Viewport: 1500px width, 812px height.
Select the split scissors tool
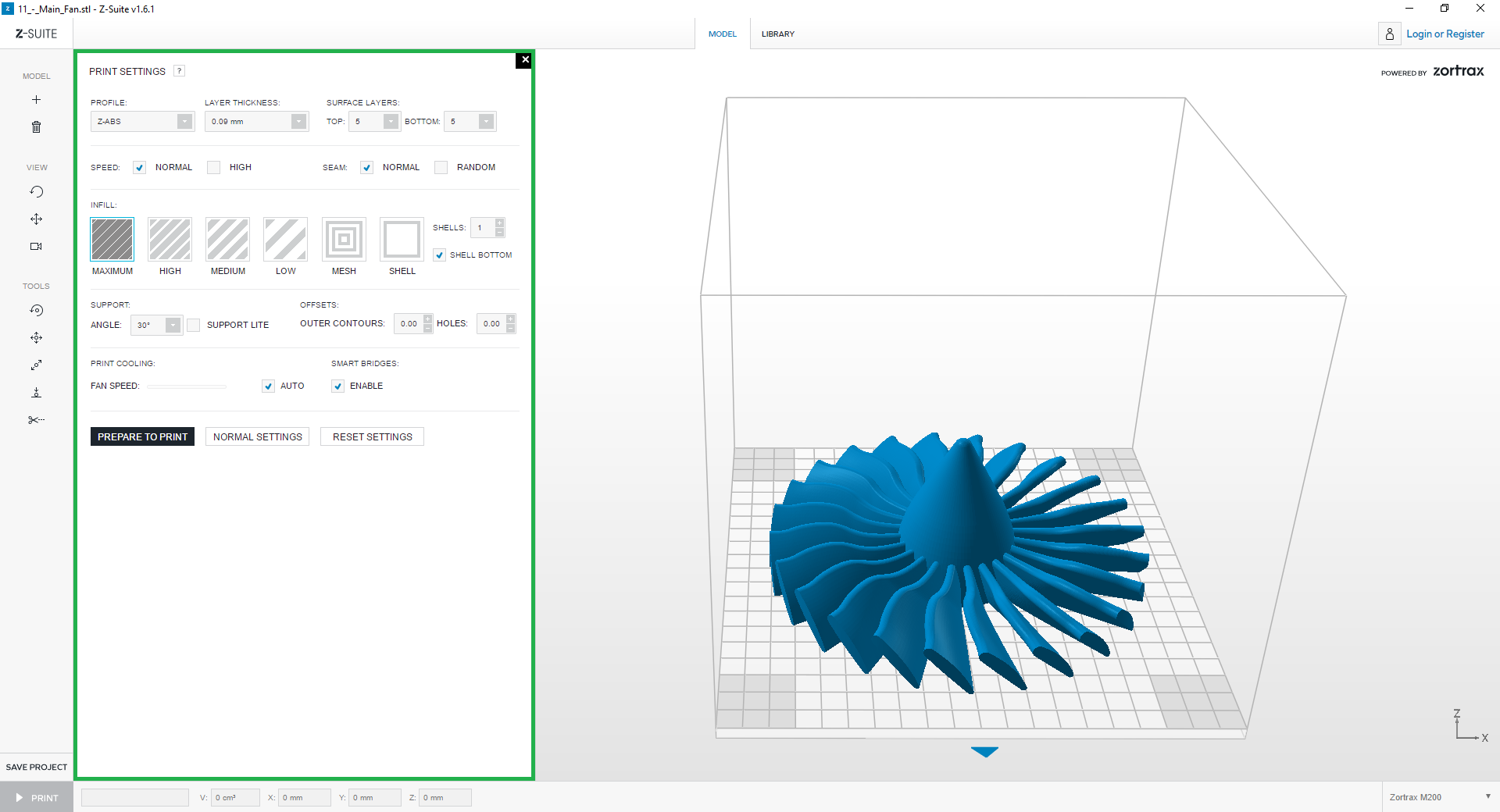(36, 420)
